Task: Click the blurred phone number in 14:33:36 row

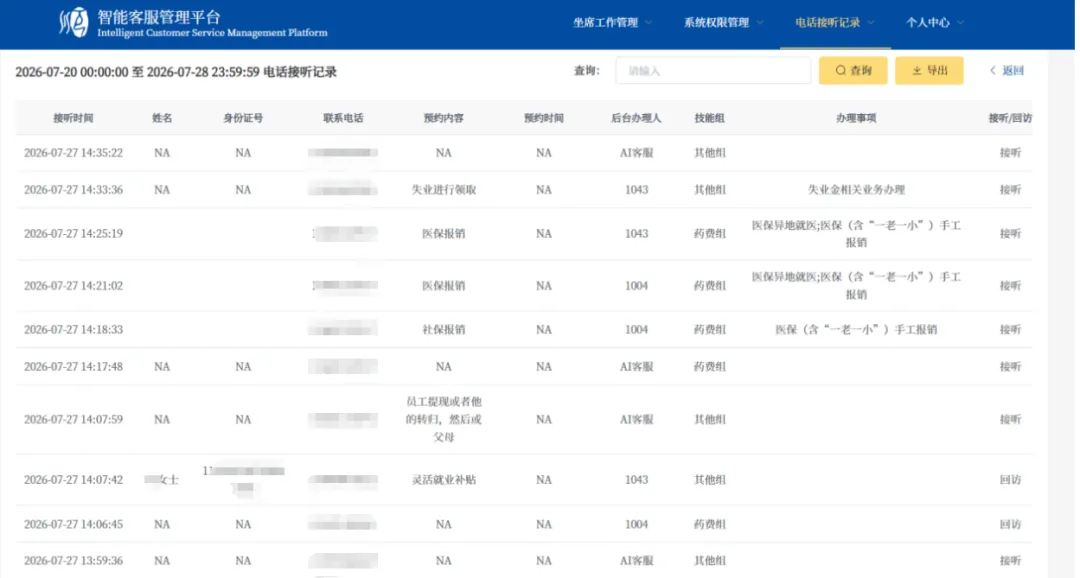Action: point(343,189)
